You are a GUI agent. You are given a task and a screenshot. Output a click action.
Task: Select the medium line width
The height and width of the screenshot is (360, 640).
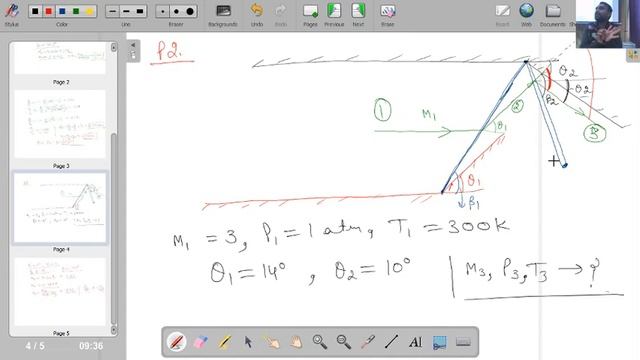point(126,11)
